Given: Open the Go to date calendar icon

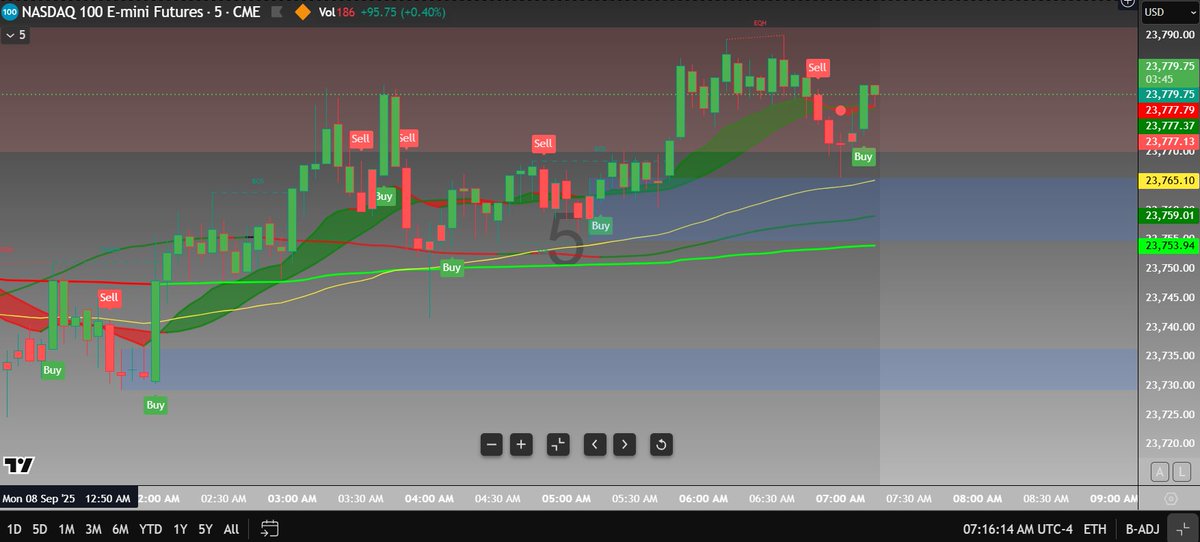Looking at the screenshot, I should tap(270, 528).
